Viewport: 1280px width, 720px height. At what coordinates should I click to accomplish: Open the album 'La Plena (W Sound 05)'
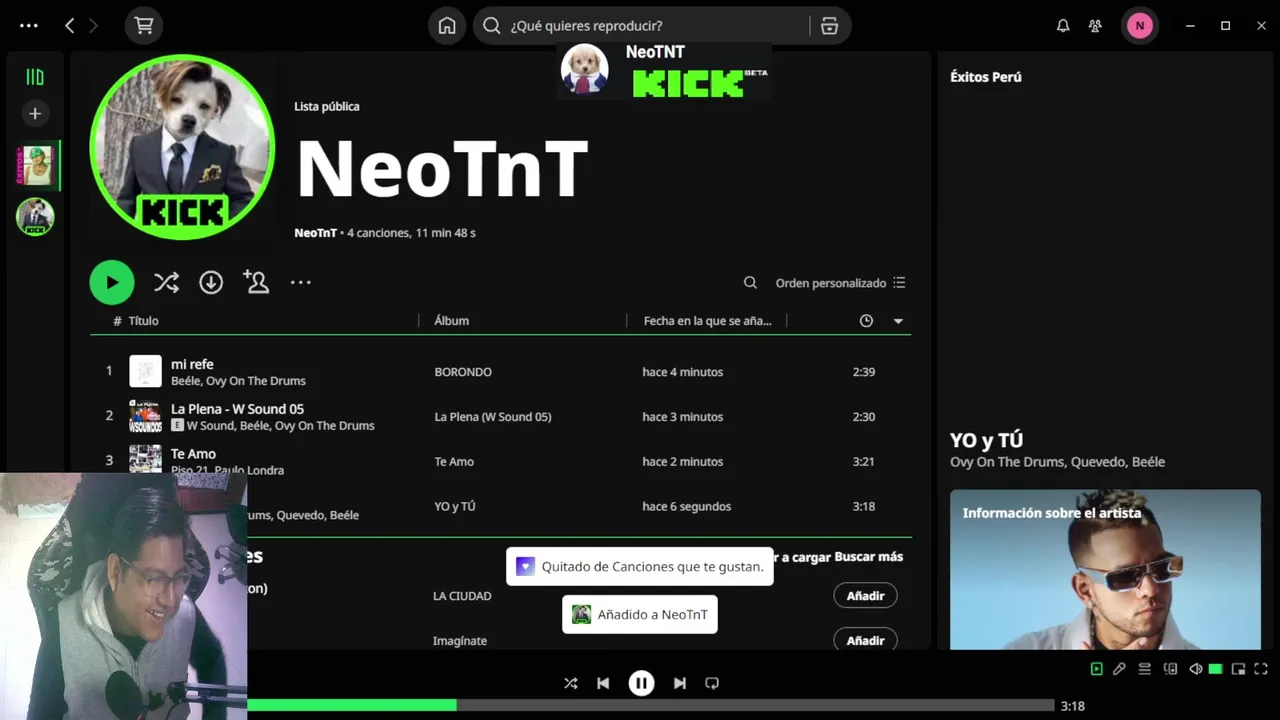coord(493,417)
